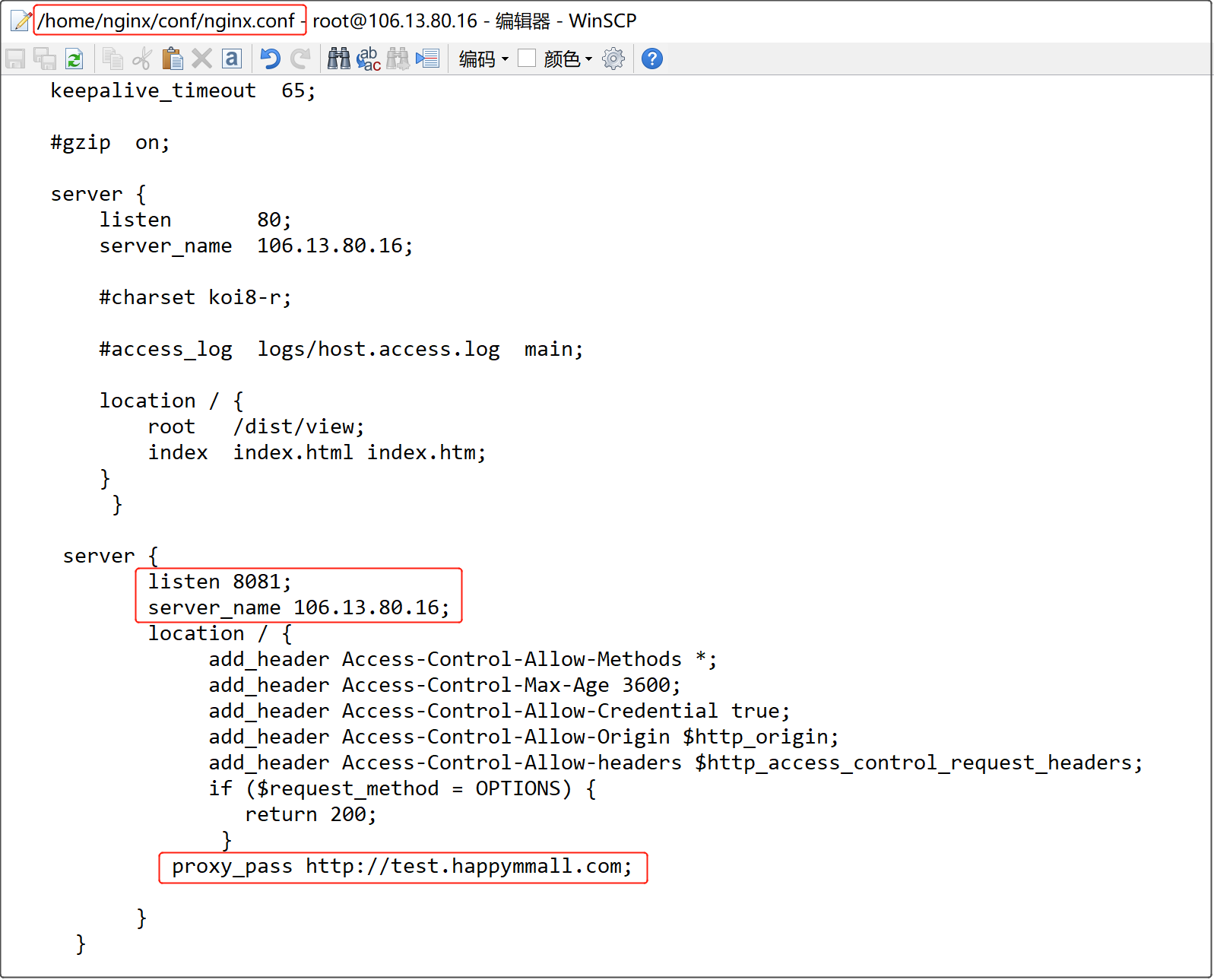This screenshot has height=980, width=1214.
Task: Click the nginx.conf file path in title bar
Action: point(166,21)
